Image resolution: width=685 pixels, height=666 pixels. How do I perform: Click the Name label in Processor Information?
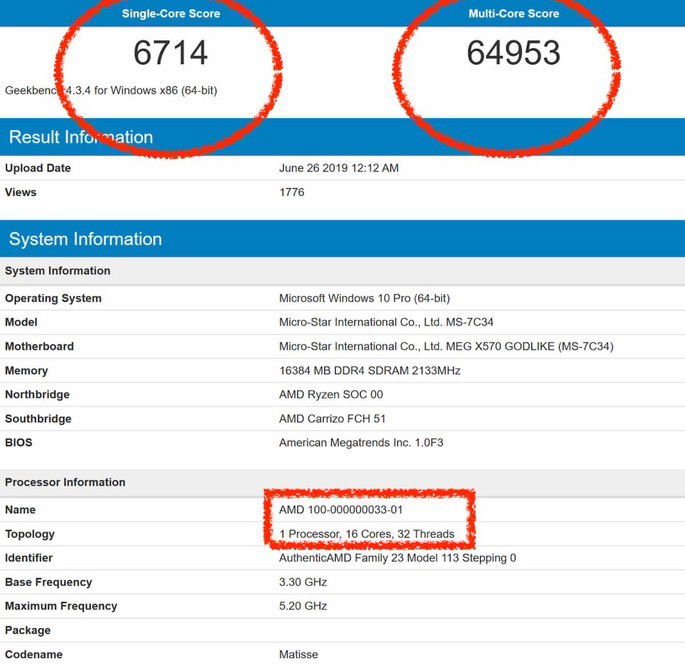coord(20,510)
